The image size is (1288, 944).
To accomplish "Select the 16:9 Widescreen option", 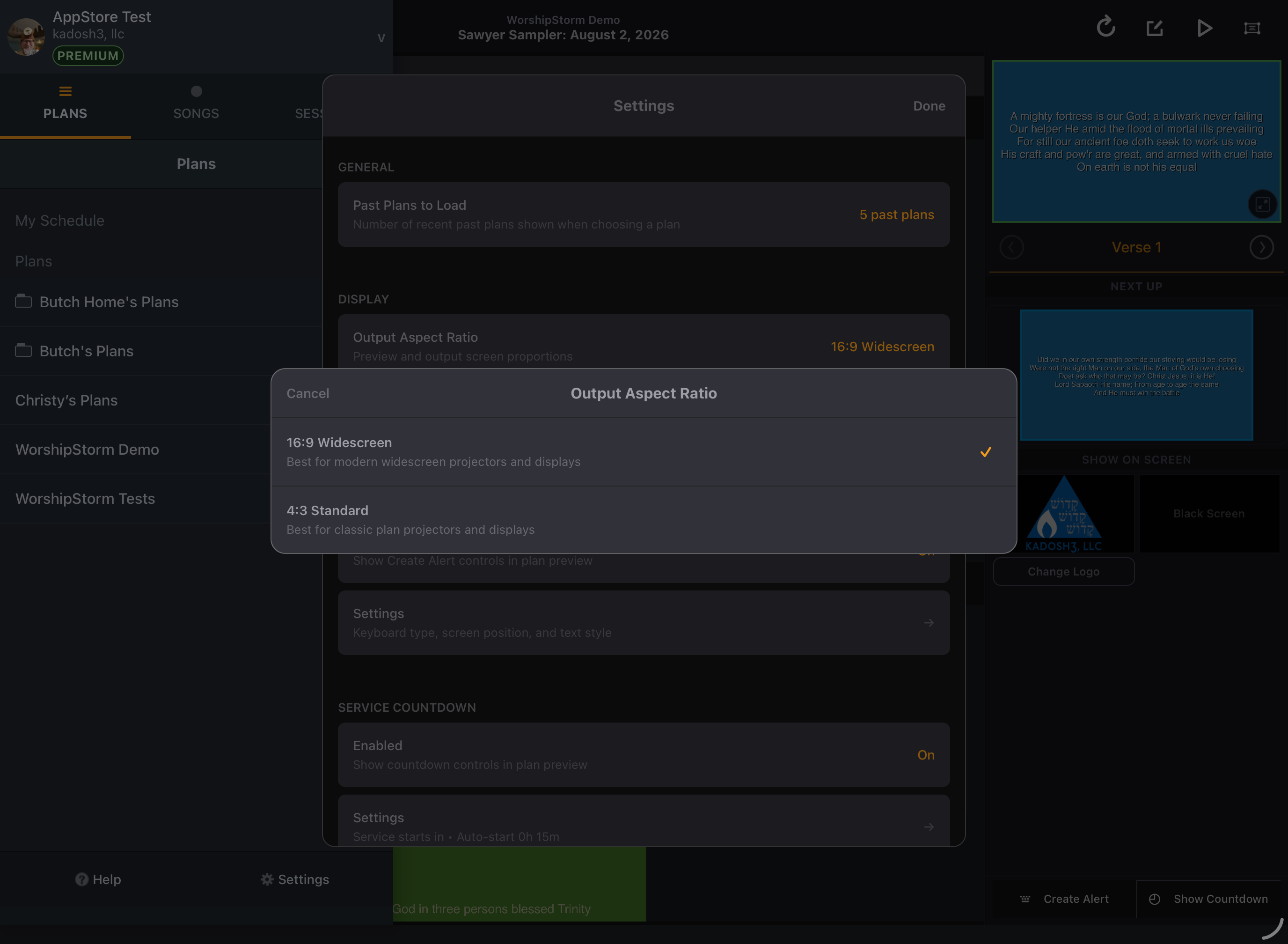I will pos(644,452).
